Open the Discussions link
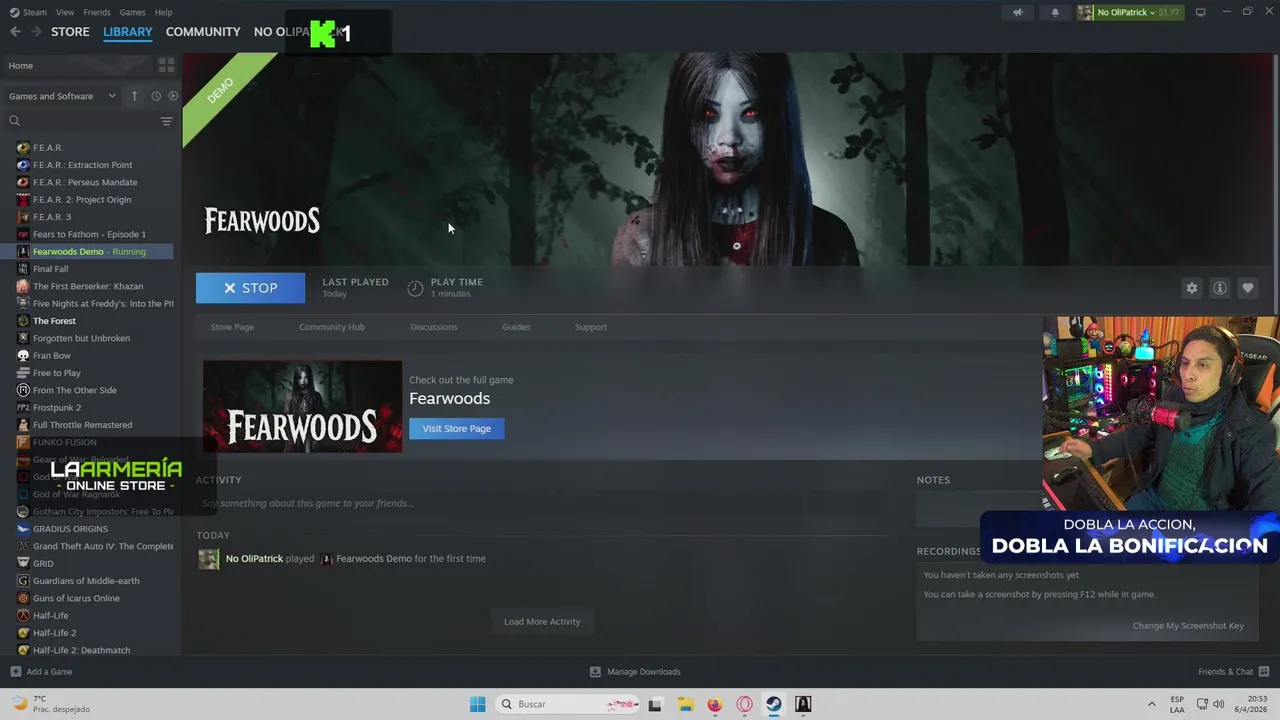This screenshot has width=1280, height=720. pyautogui.click(x=434, y=327)
